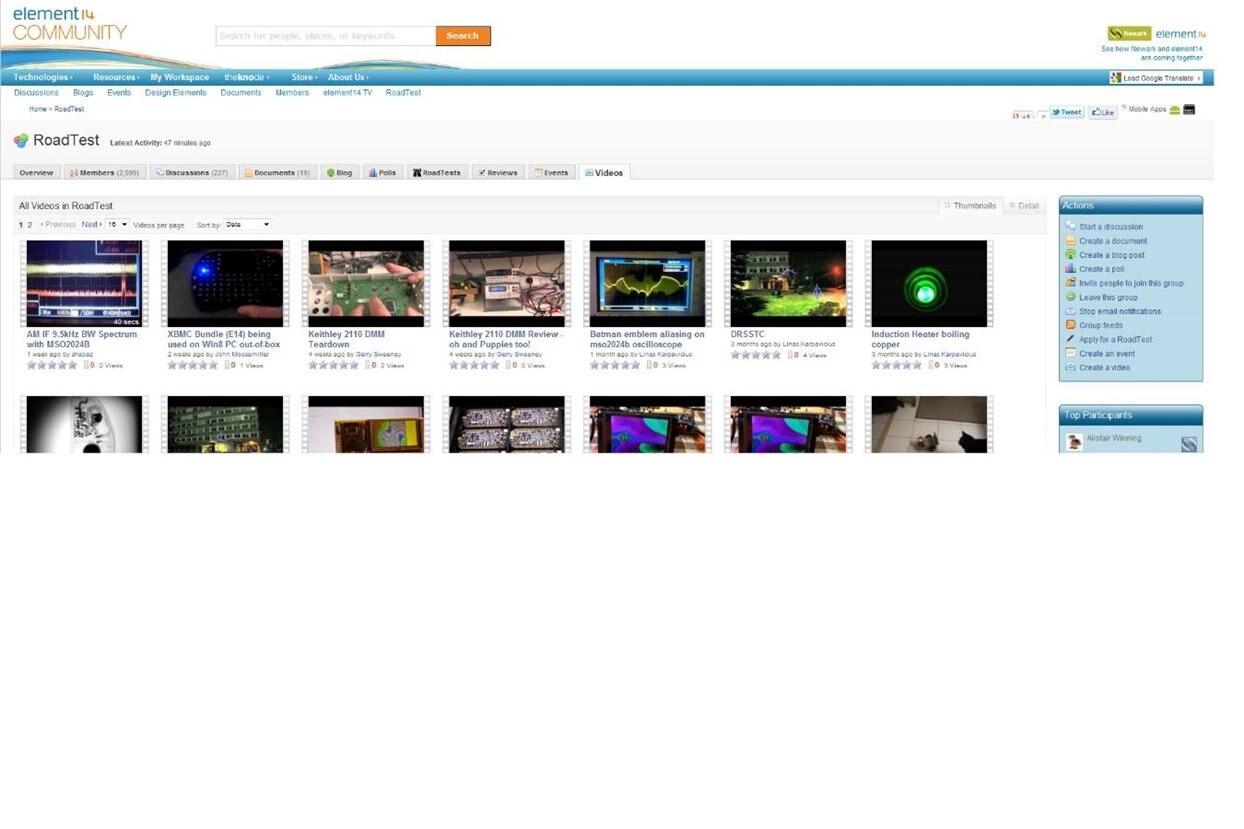Rate Induction Heater video with stars
1244x829 pixels.
tap(896, 365)
